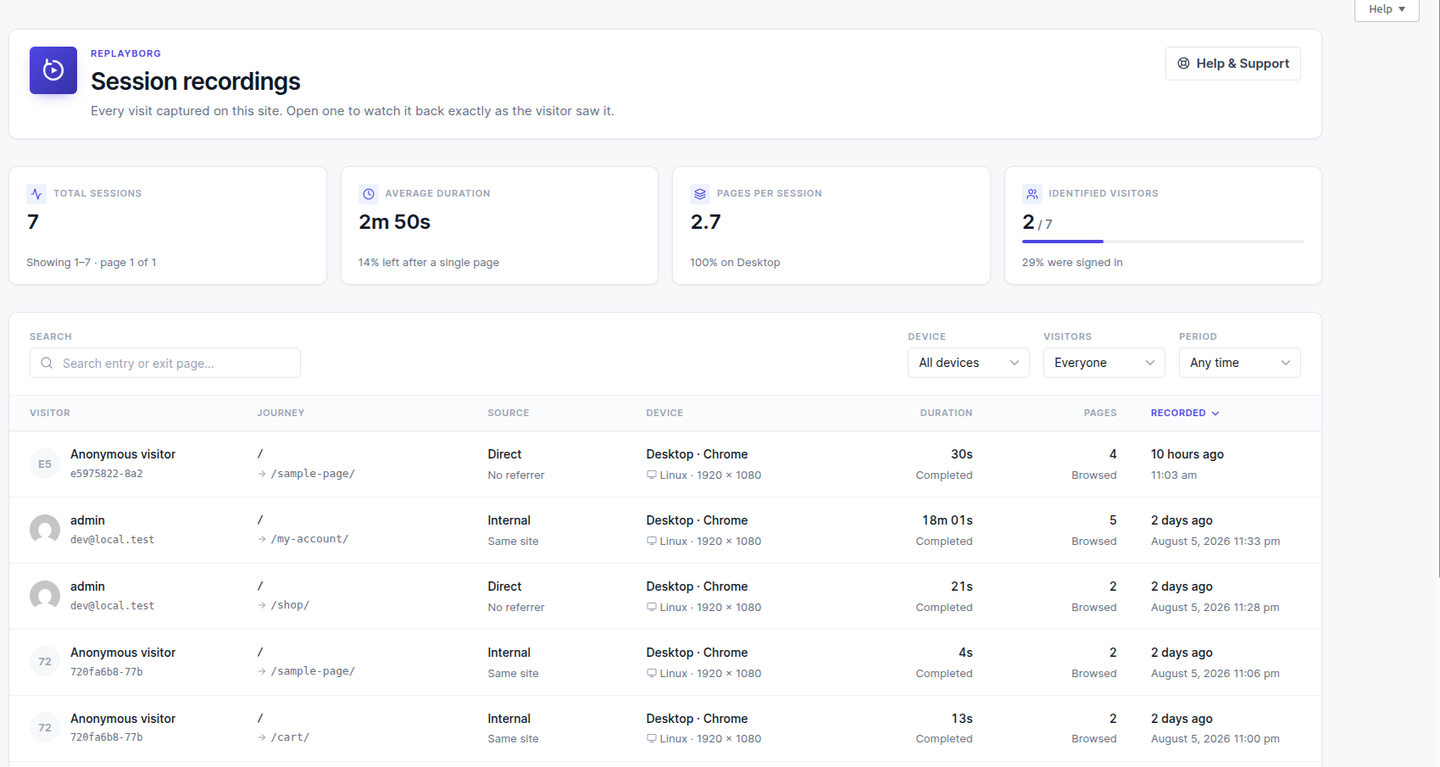The width and height of the screenshot is (1440, 767).
Task: Click the Source column header
Action: [x=508, y=413]
